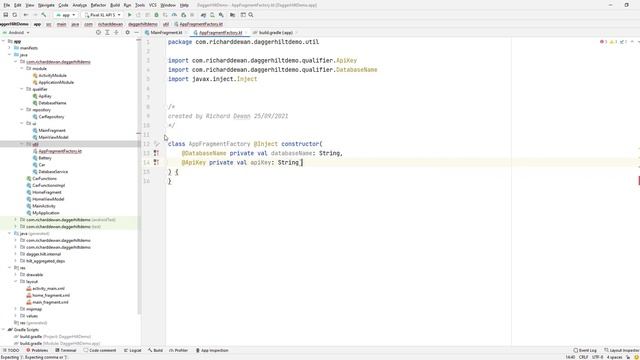640x360 pixels.
Task: Click the 4 spaces indent setting
Action: coord(614,357)
